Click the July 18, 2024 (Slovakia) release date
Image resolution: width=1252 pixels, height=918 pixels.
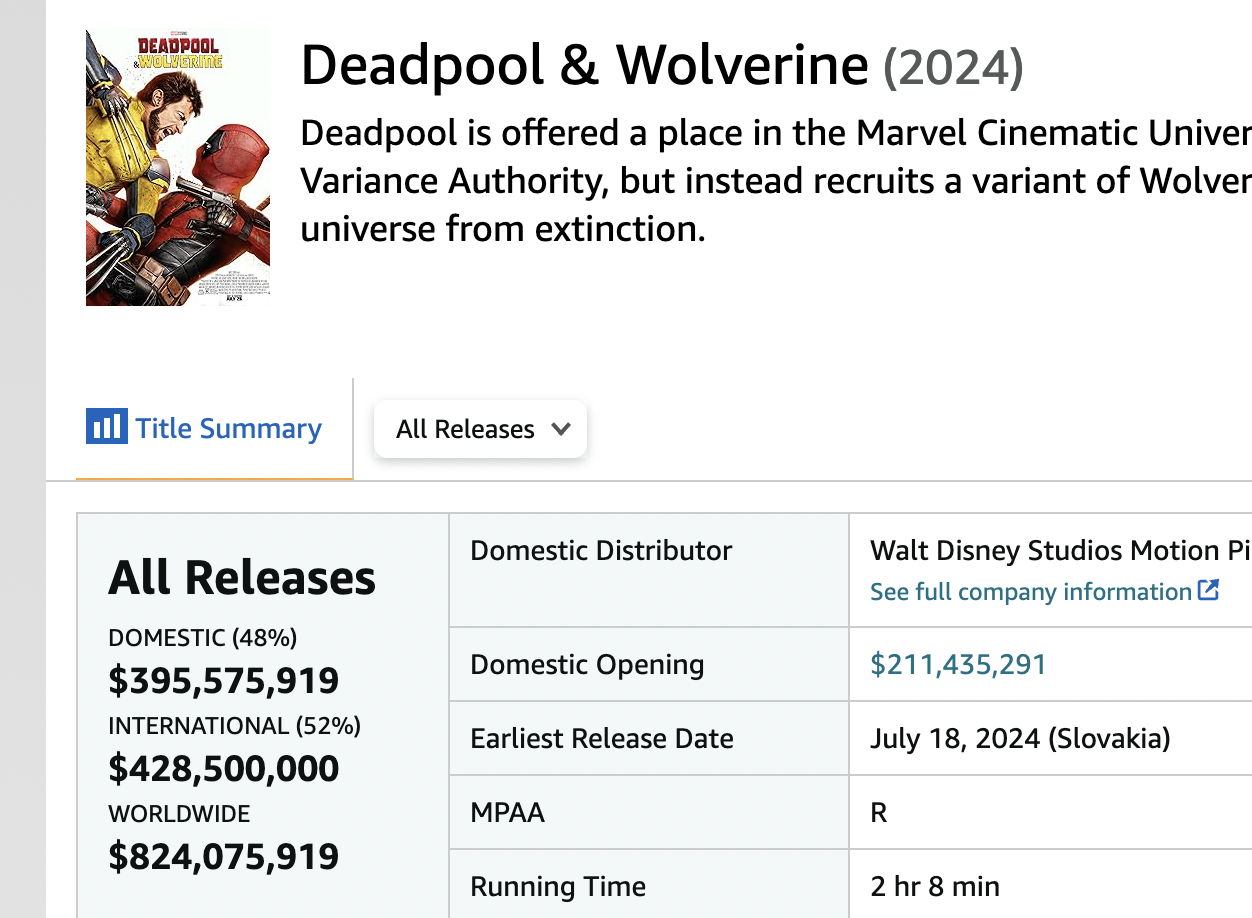1020,739
